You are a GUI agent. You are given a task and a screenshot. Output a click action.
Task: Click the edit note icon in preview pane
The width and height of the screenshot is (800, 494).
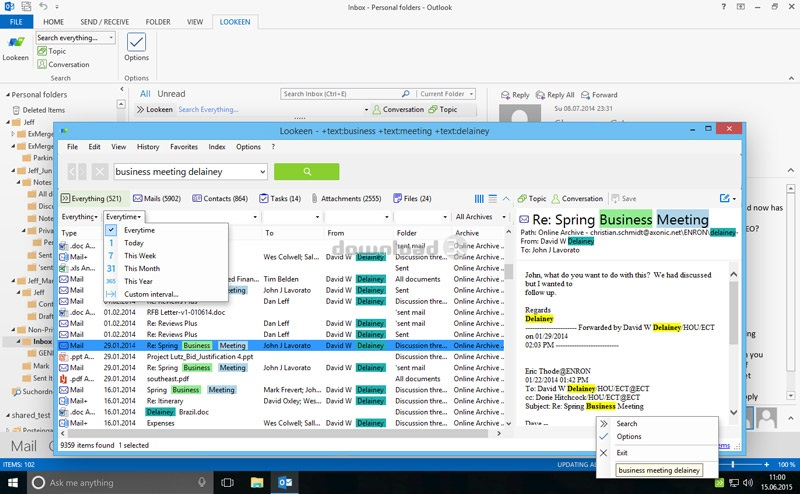click(724, 198)
